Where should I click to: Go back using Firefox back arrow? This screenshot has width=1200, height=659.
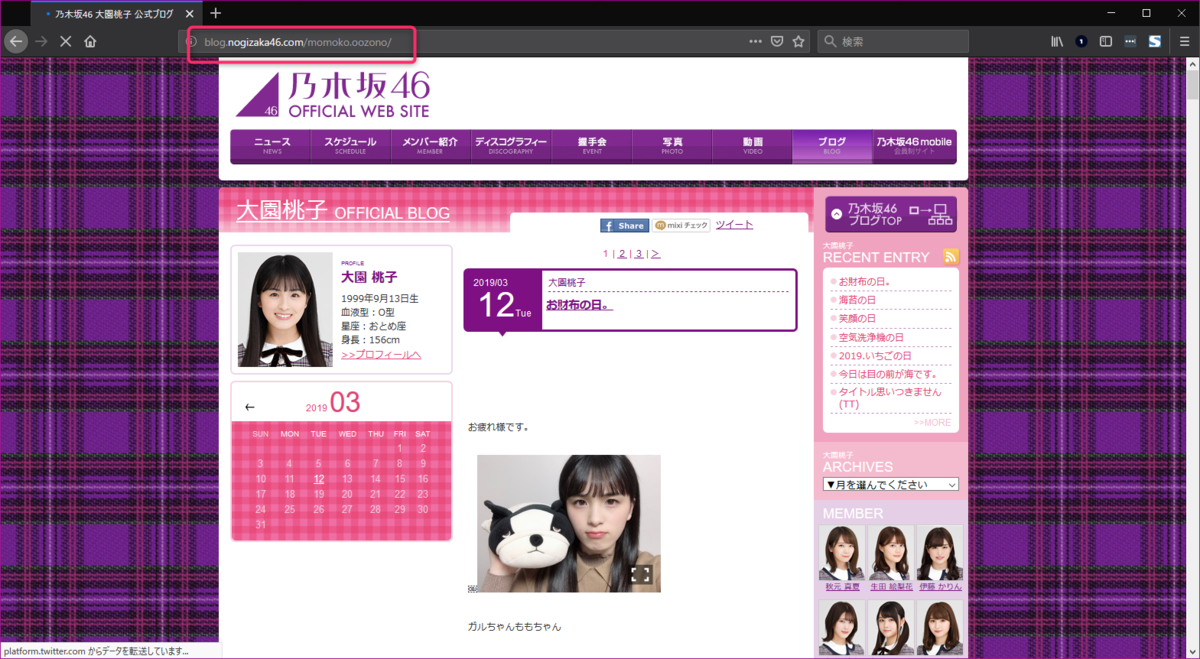(x=16, y=41)
